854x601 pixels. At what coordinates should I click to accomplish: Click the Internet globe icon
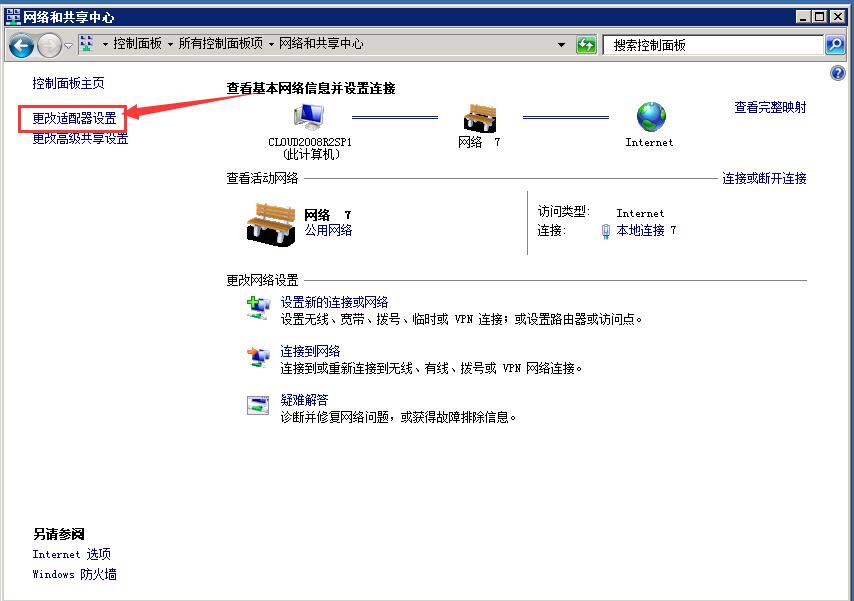point(651,117)
